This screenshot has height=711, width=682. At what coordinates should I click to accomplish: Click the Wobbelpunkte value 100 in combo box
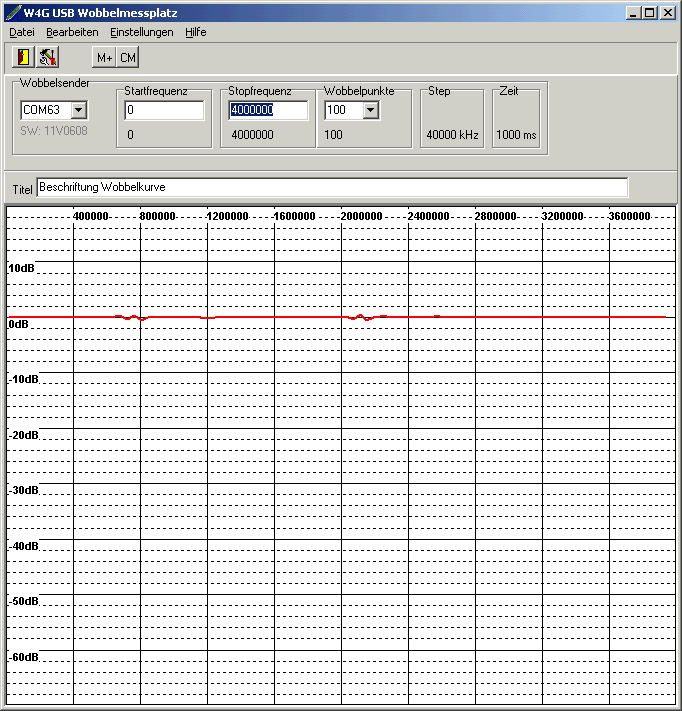342,110
